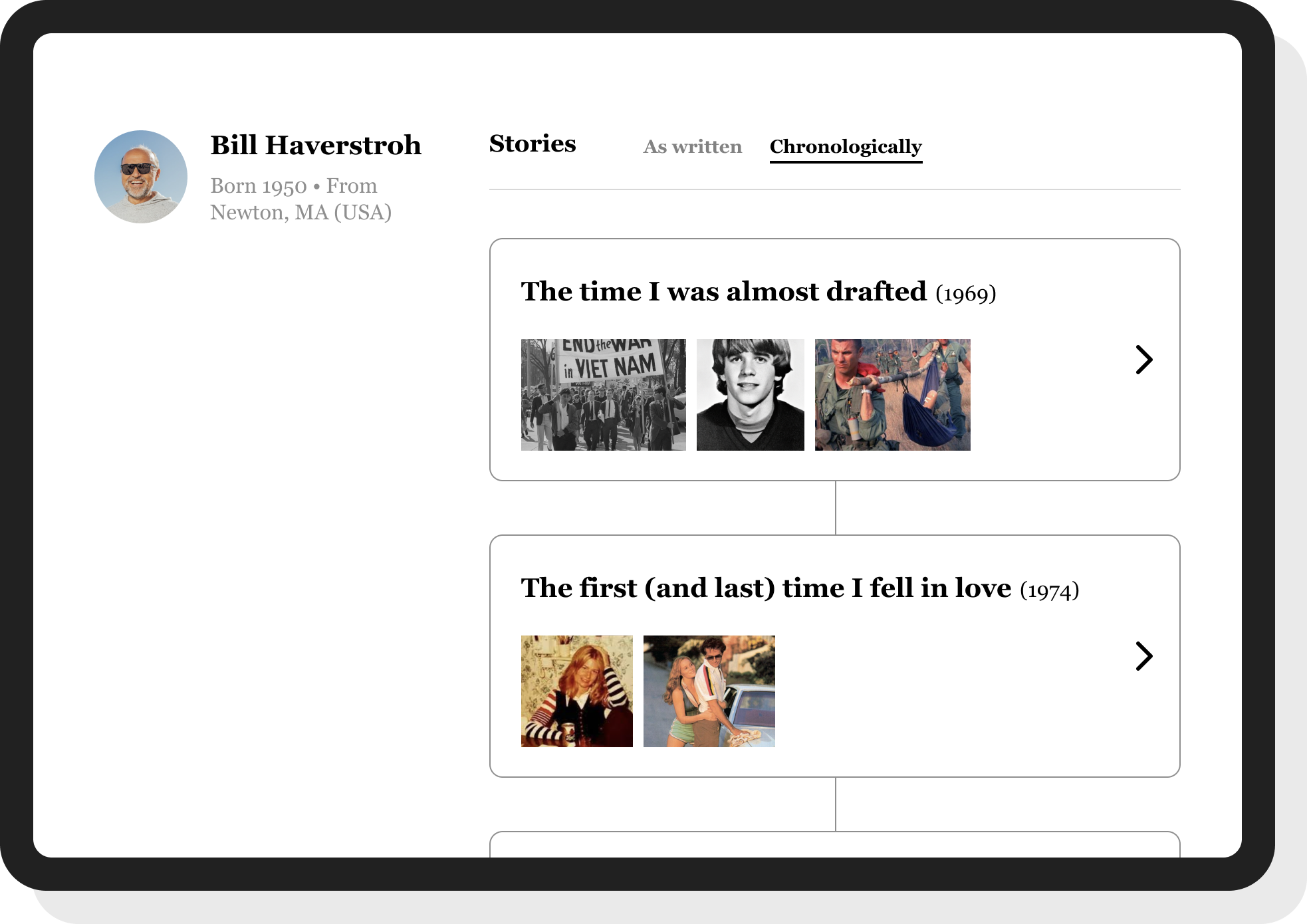Click the title The first (and last) time I fell in love
Viewport: 1307px width, 924px height.
(766, 588)
